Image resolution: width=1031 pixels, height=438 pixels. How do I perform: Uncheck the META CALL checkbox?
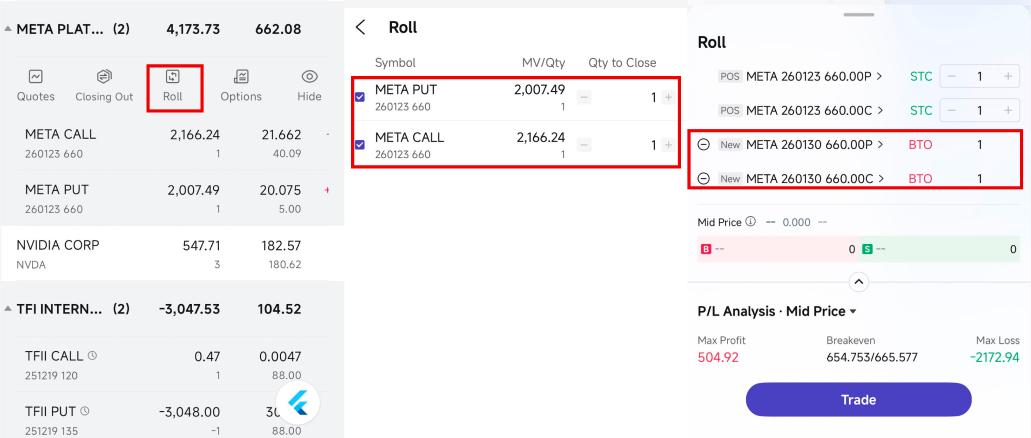click(360, 145)
